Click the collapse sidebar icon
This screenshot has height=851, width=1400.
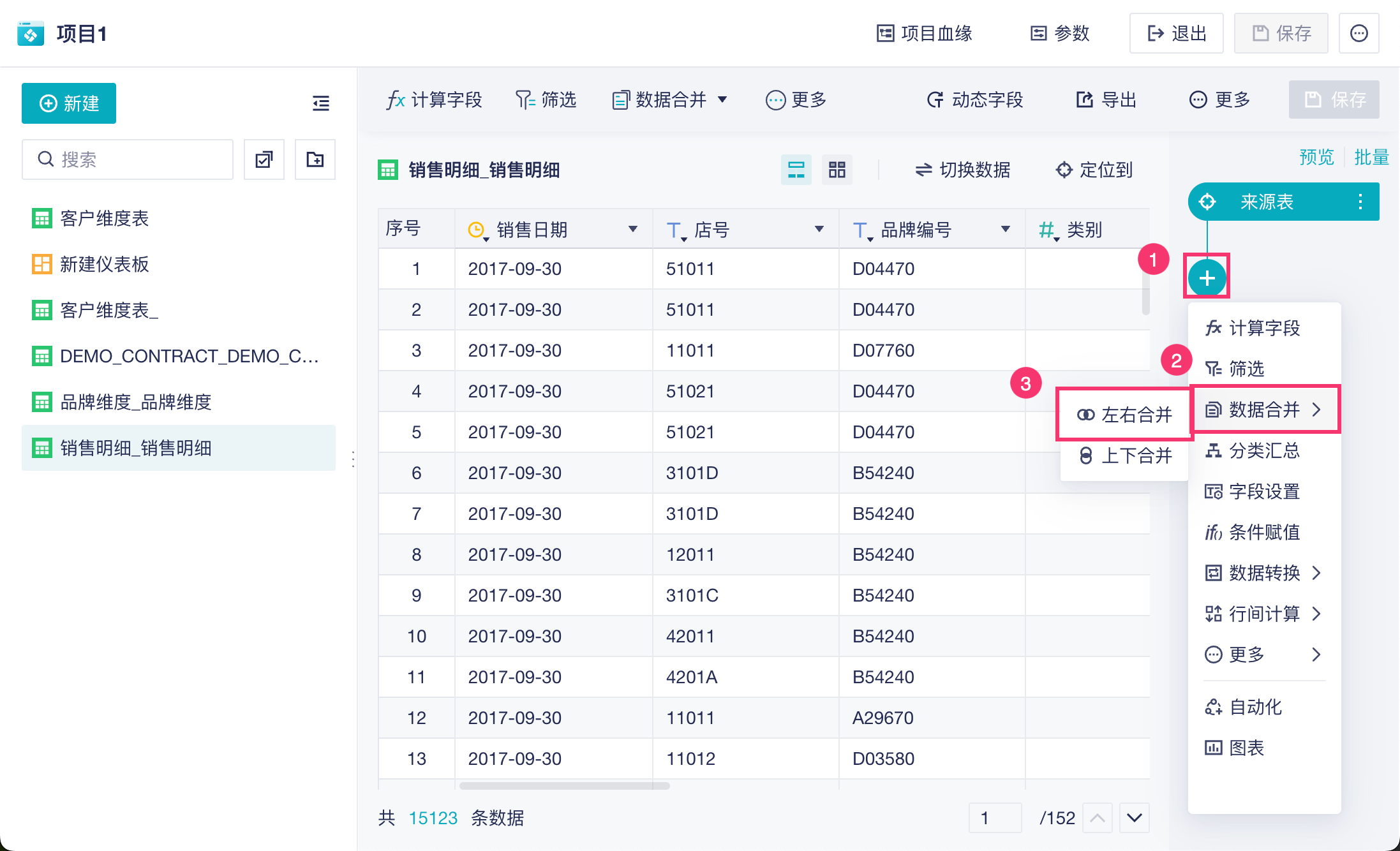click(x=321, y=103)
